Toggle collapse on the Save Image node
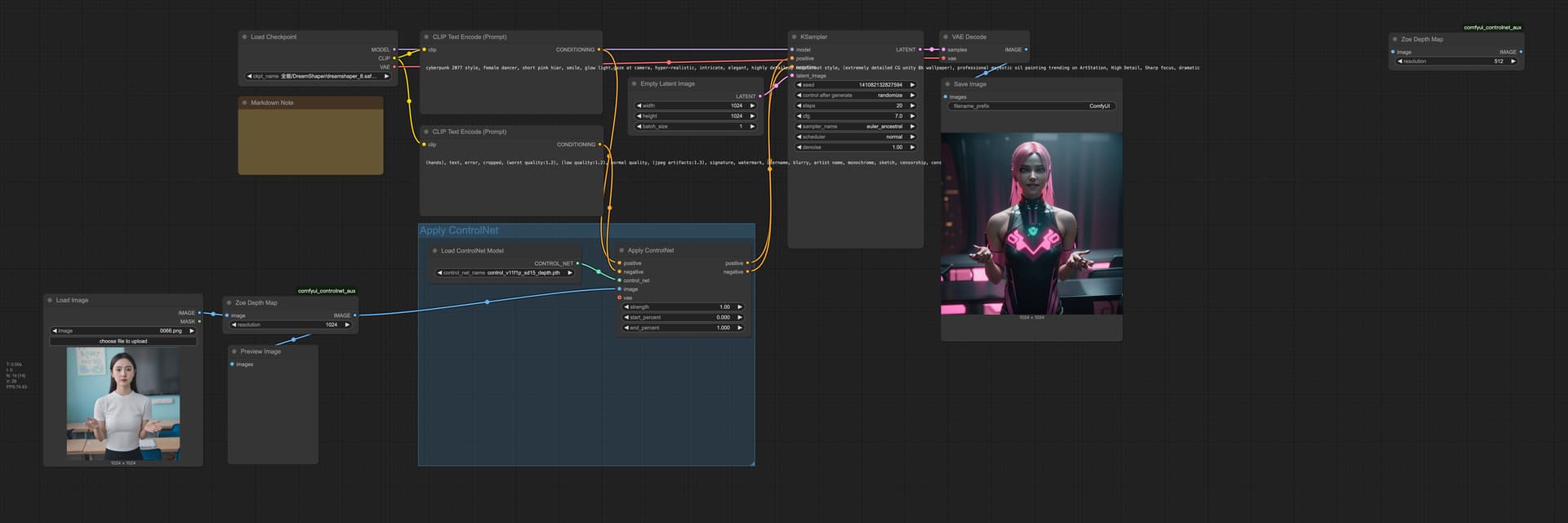Screen dimensions: 1568x523 [947, 84]
